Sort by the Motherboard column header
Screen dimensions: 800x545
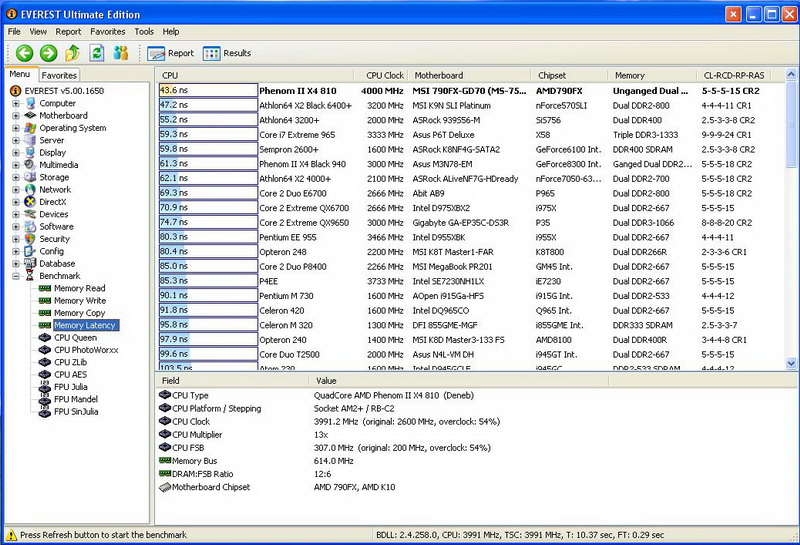point(470,76)
